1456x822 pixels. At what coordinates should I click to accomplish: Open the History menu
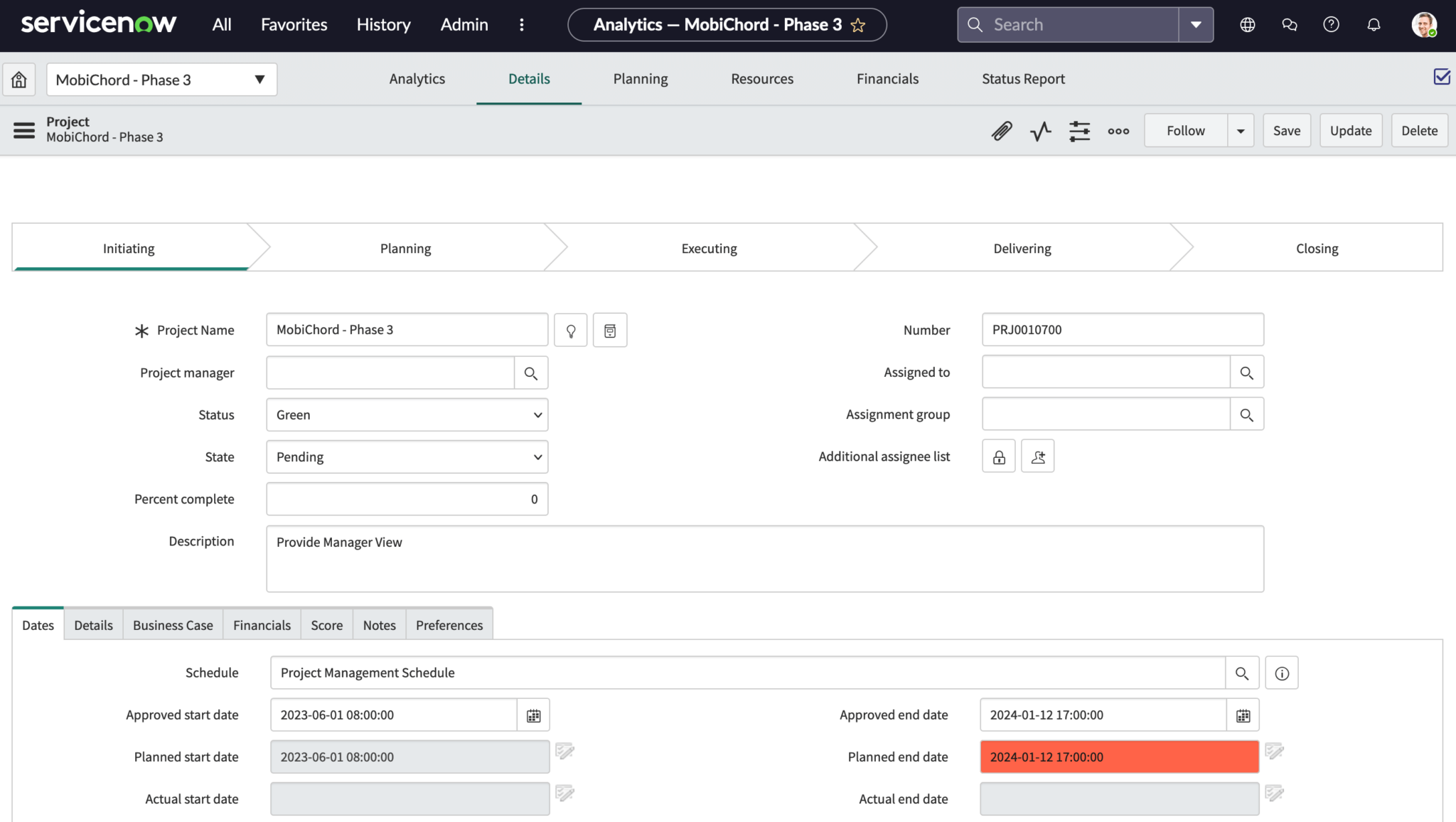(384, 25)
